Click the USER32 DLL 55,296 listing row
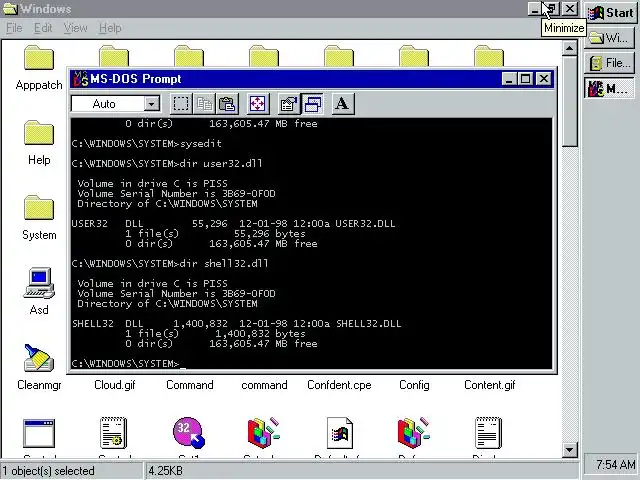 (x=233, y=224)
